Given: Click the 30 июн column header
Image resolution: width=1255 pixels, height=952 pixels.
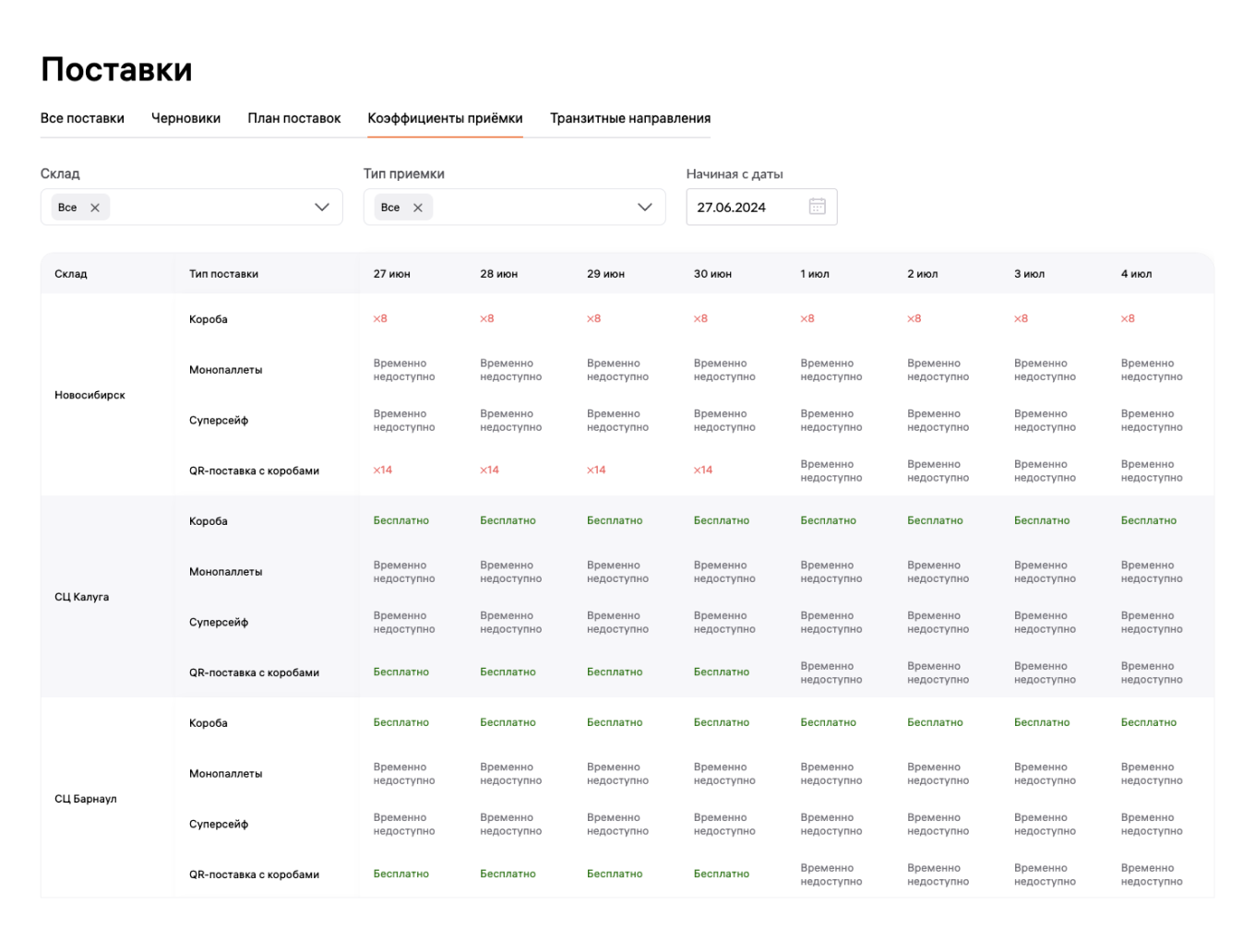Looking at the screenshot, I should click(712, 274).
